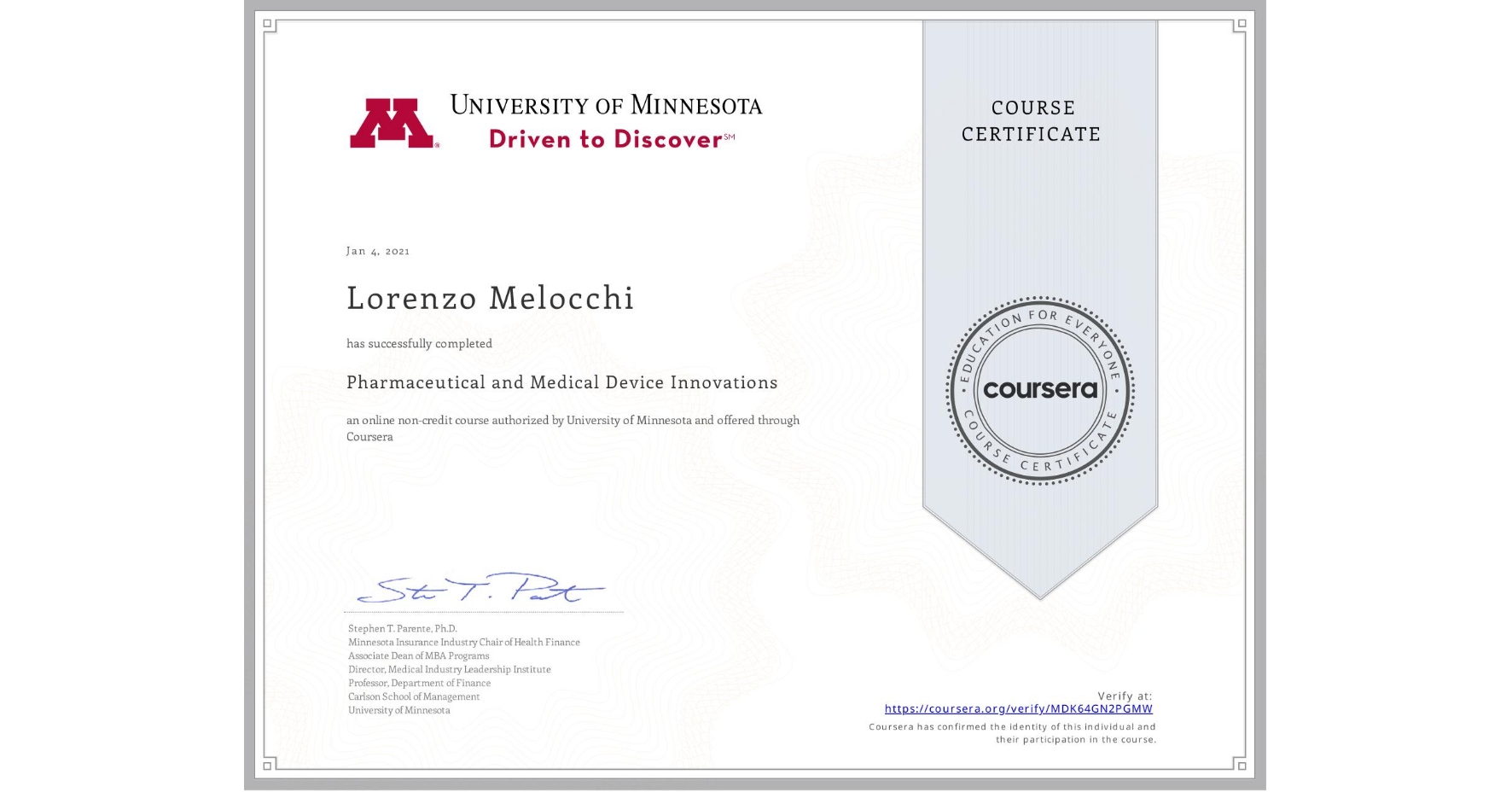Click the ribbon's pointed bottom tip
Screen dimensions: 1512x792
pos(1039,597)
